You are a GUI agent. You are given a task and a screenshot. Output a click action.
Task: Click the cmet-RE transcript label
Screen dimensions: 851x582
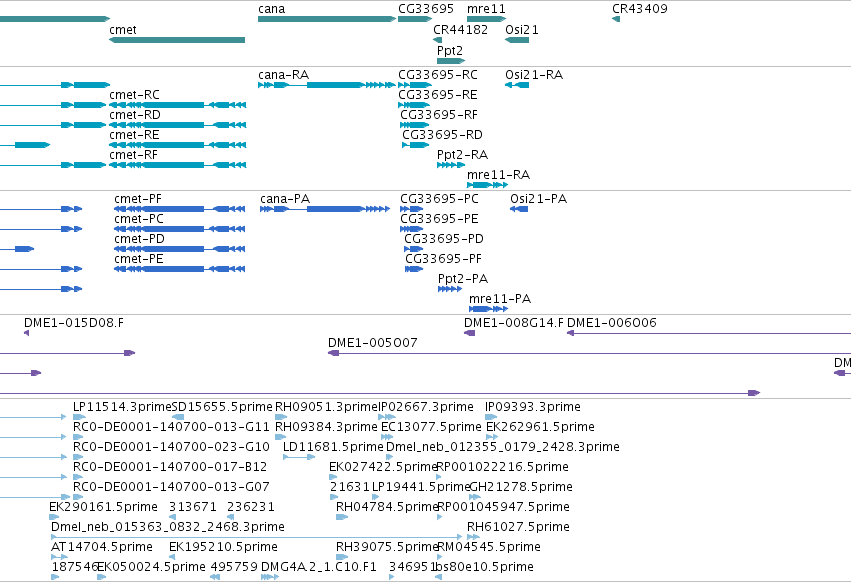[x=135, y=135]
